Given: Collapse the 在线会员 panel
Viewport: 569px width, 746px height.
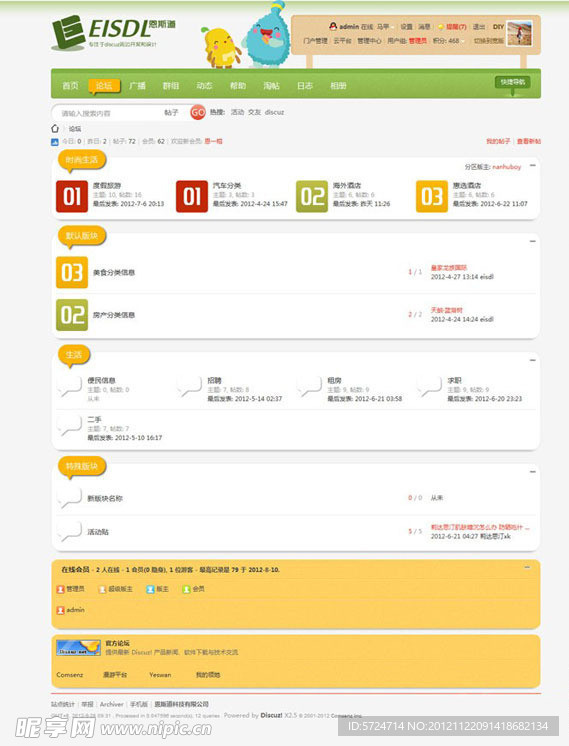Looking at the screenshot, I should 527,568.
